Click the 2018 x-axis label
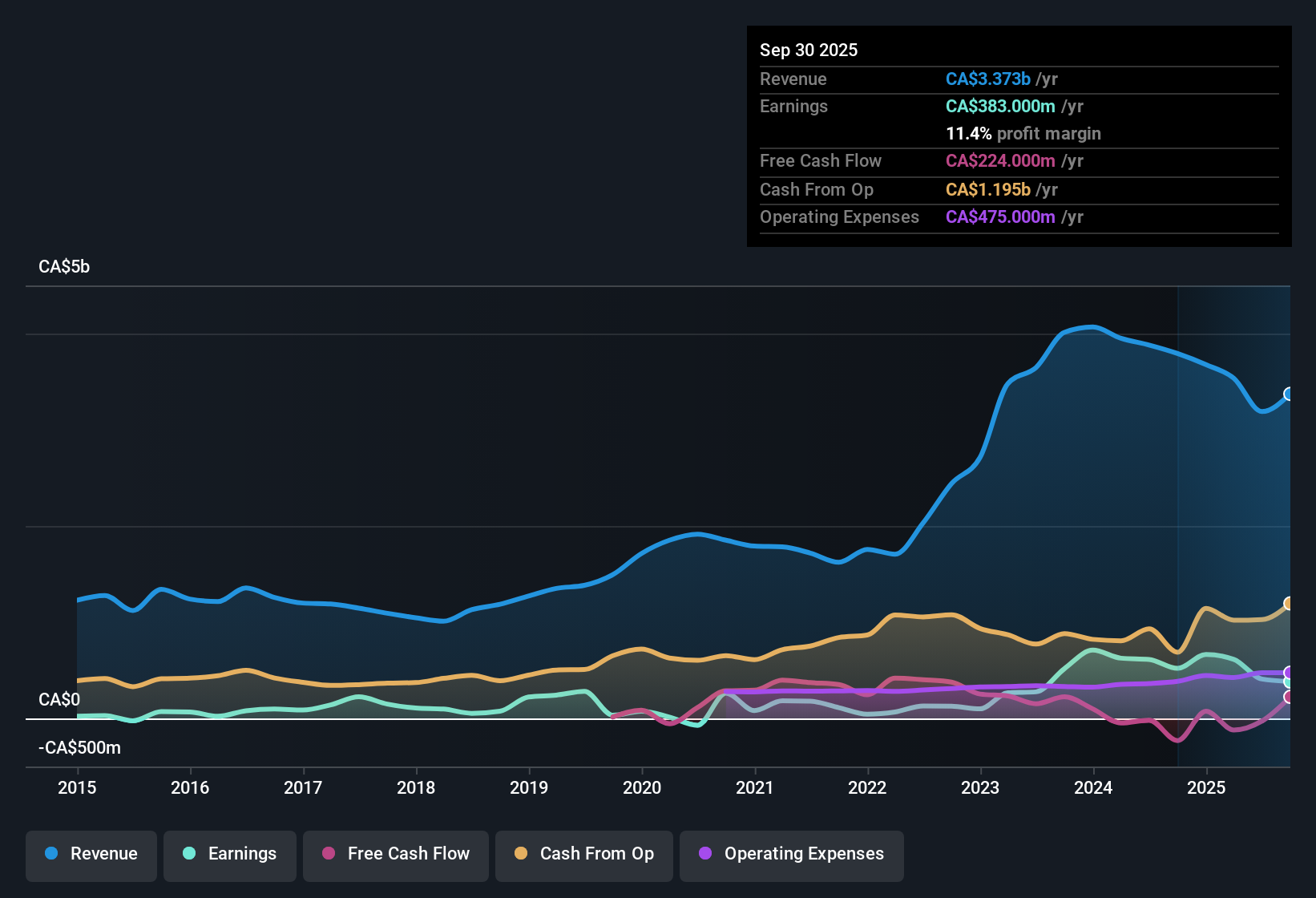 click(x=416, y=788)
